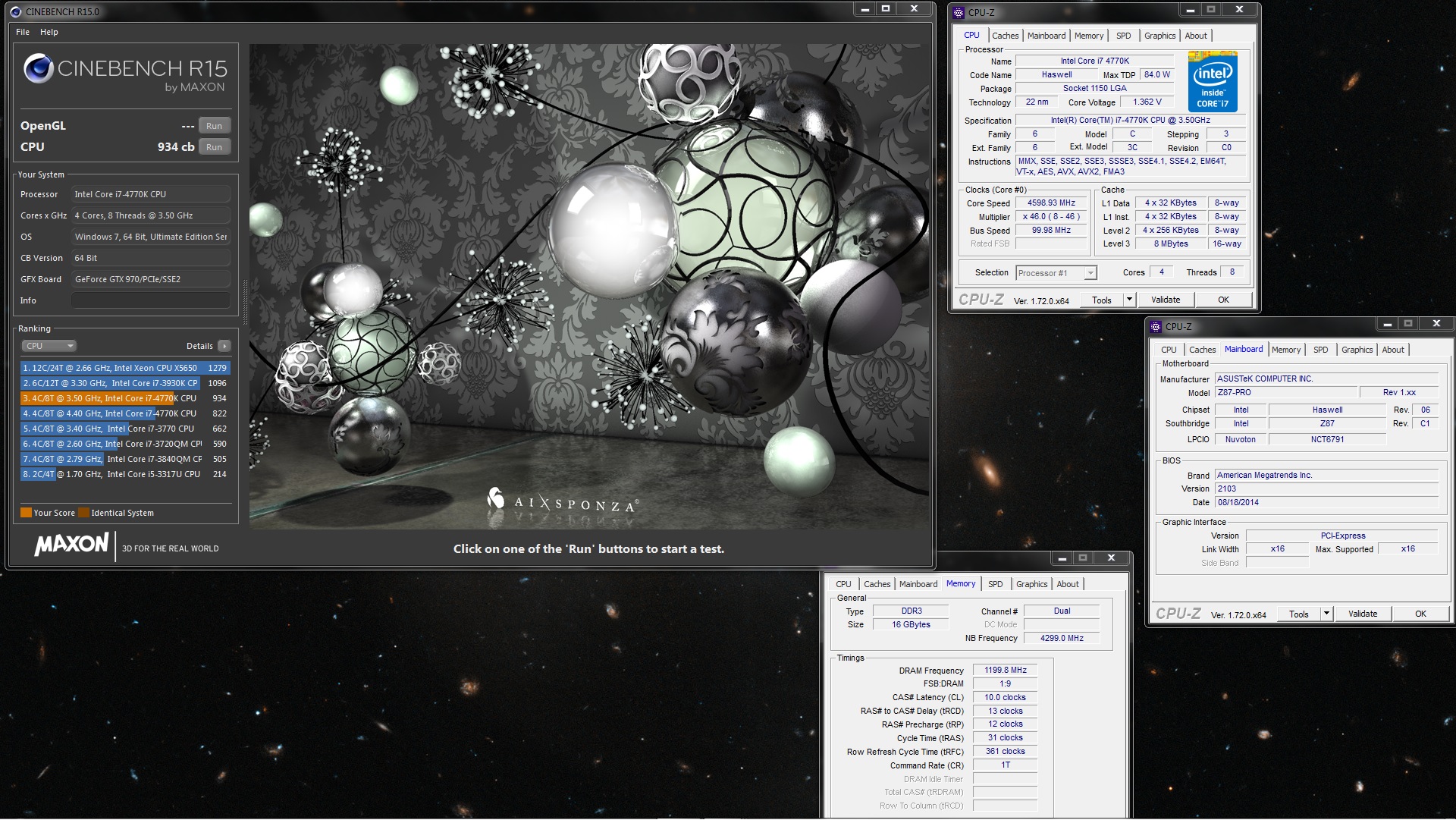1456x820 pixels.
Task: Switch to Graphics tab in Mainboard CPU-Z window
Action: click(x=1357, y=350)
